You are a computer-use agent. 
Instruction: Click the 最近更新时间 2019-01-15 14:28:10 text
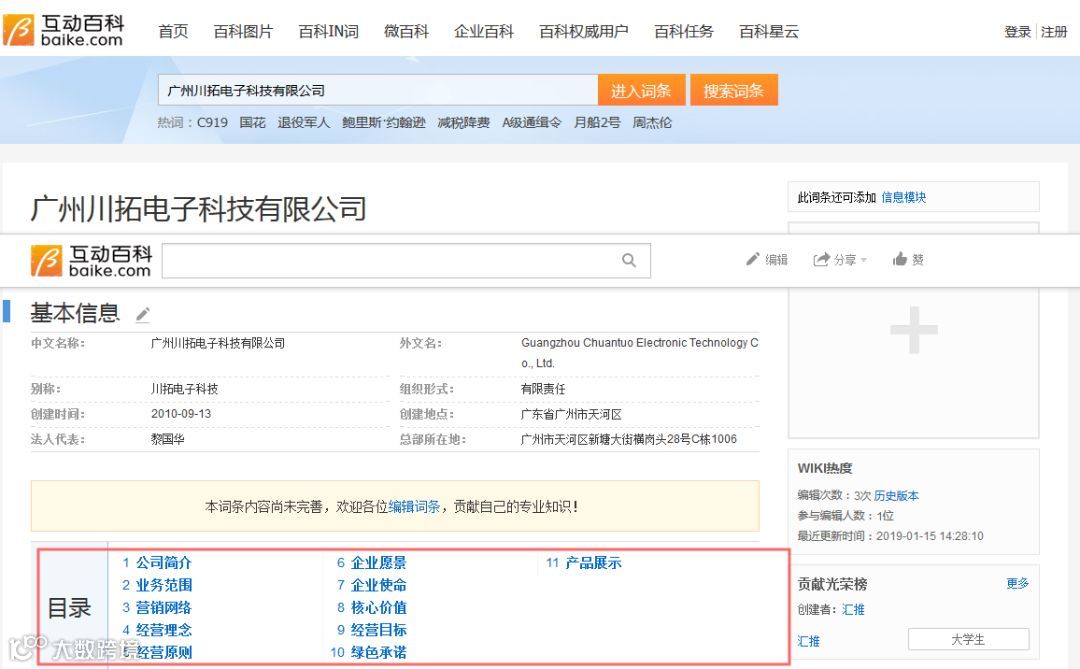(x=890, y=536)
